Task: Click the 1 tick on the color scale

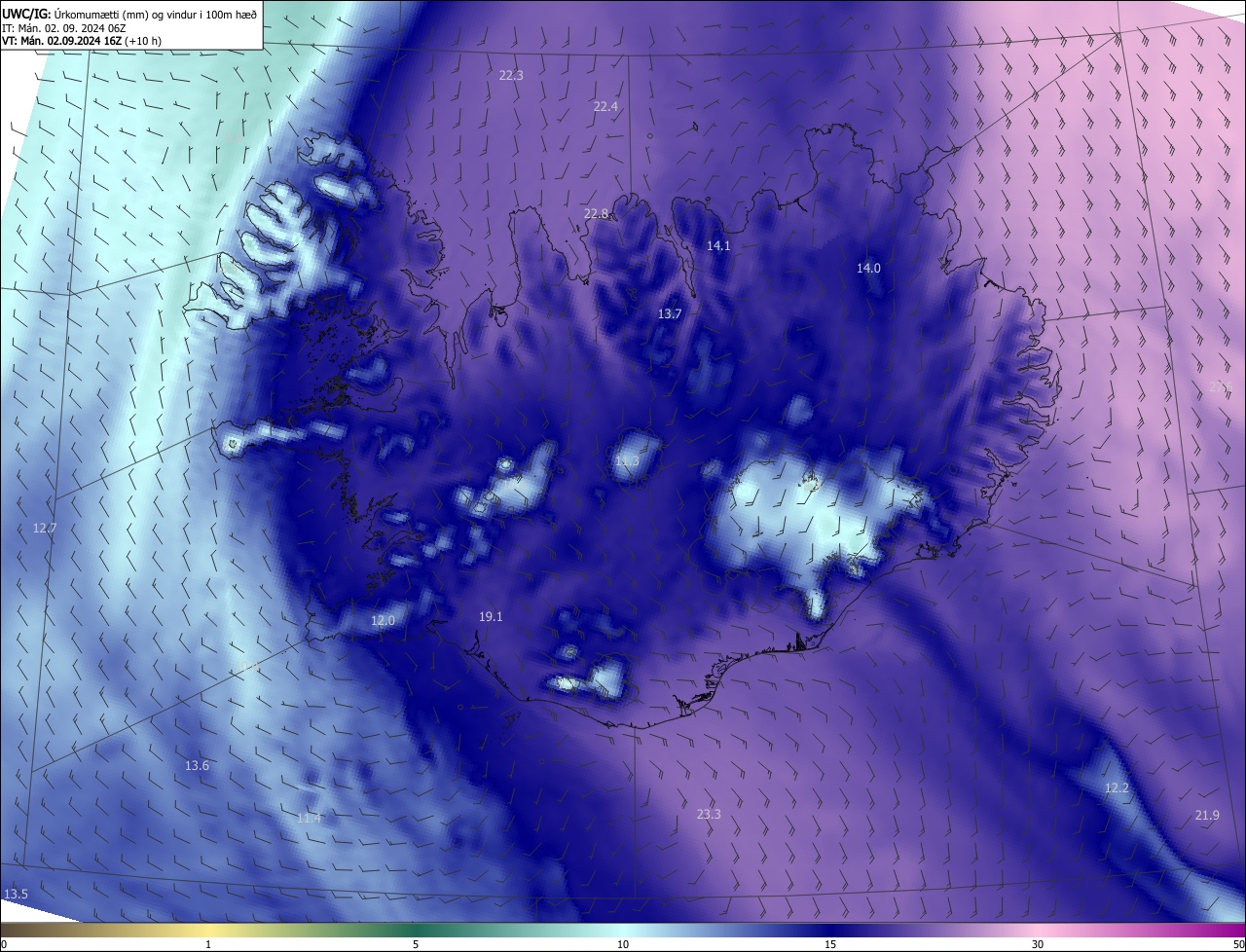Action: 209,945
